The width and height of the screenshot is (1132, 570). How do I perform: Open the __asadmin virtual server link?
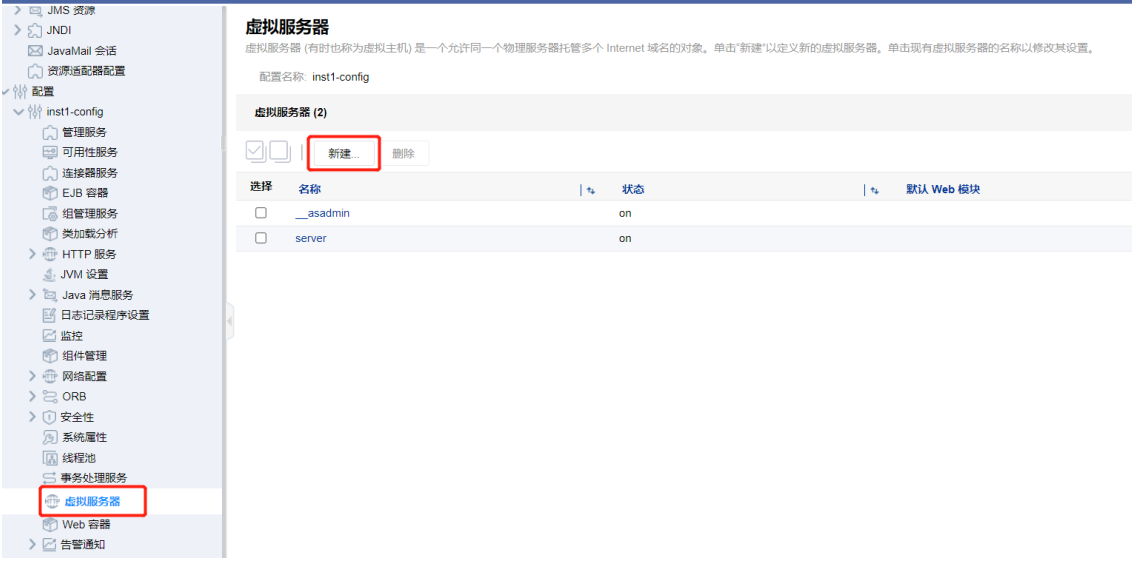click(x=322, y=213)
